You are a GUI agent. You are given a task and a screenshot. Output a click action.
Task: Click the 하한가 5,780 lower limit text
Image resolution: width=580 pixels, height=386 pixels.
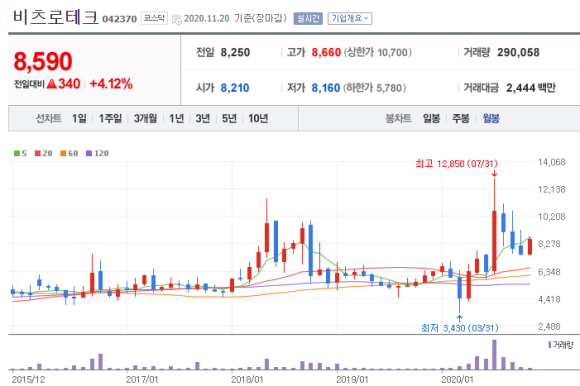pyautogui.click(x=375, y=88)
